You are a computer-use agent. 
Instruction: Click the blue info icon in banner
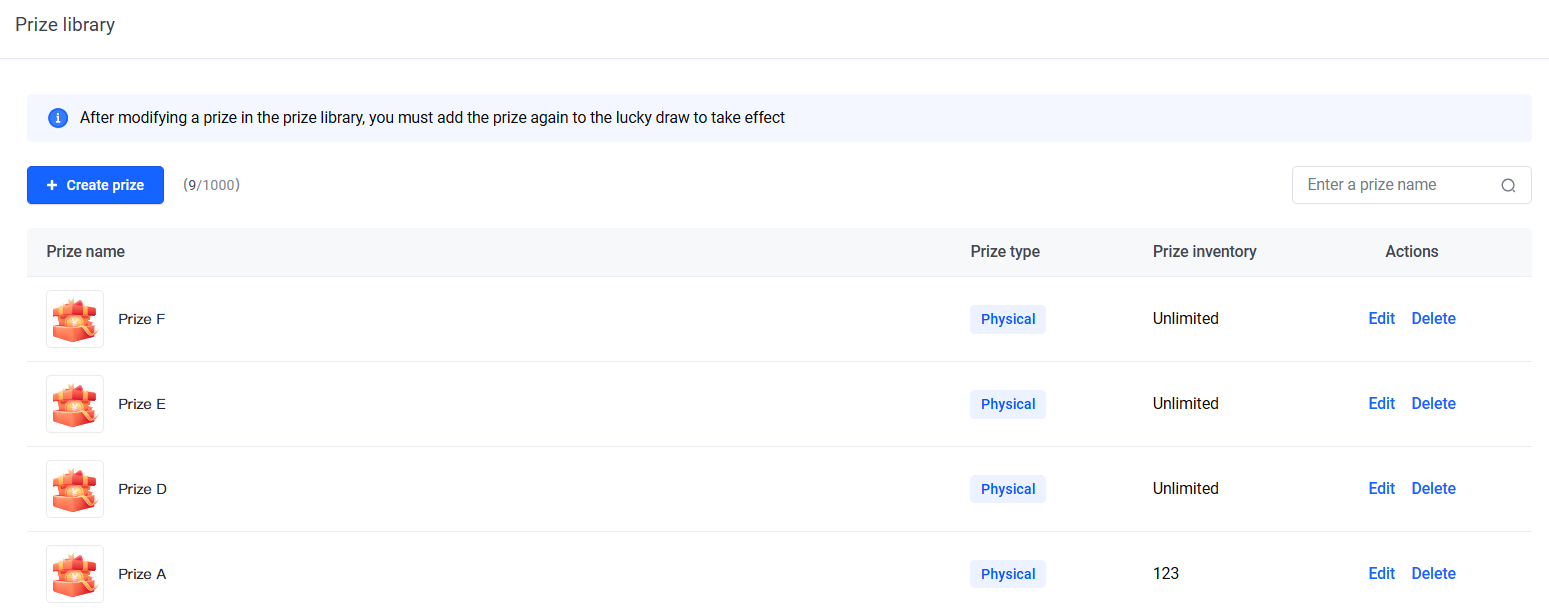[x=58, y=118]
